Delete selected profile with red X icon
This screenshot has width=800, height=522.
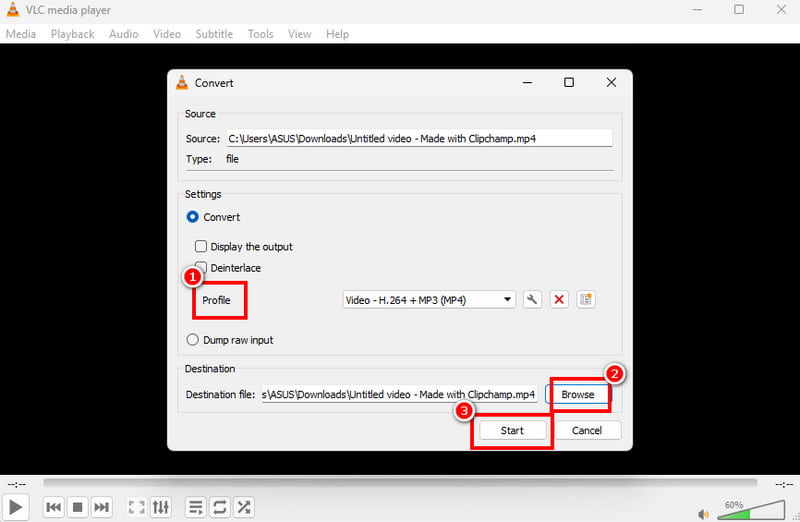pyautogui.click(x=560, y=300)
